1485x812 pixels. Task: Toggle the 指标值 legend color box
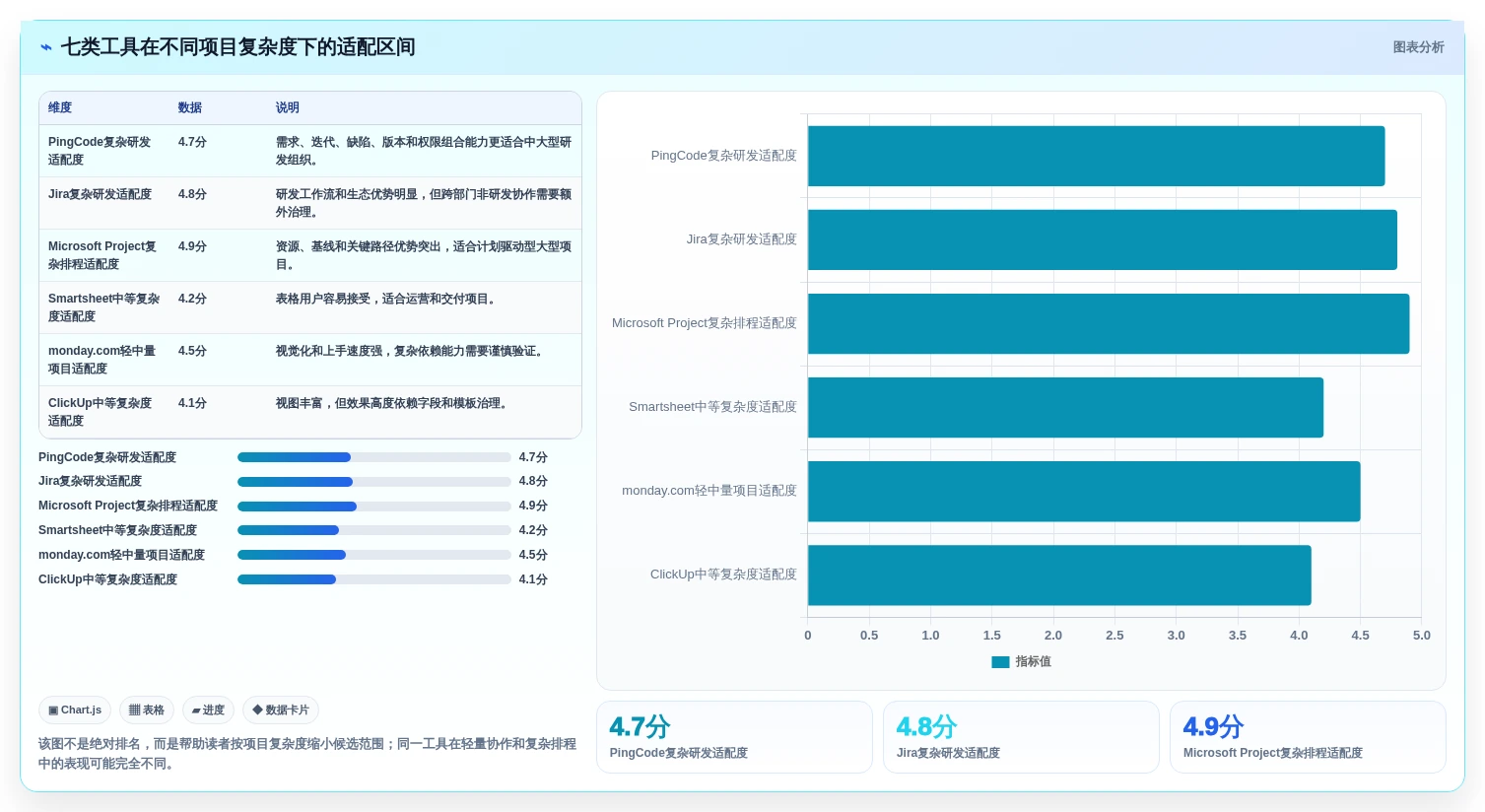point(1000,662)
